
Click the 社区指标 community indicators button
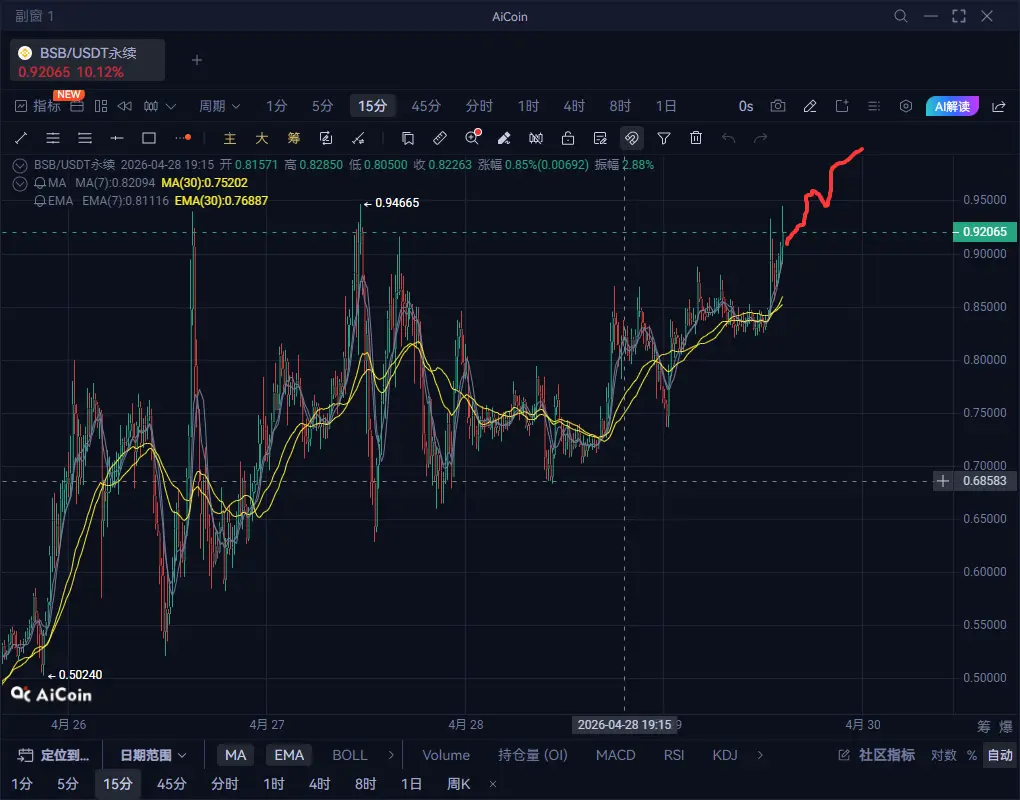coord(877,755)
